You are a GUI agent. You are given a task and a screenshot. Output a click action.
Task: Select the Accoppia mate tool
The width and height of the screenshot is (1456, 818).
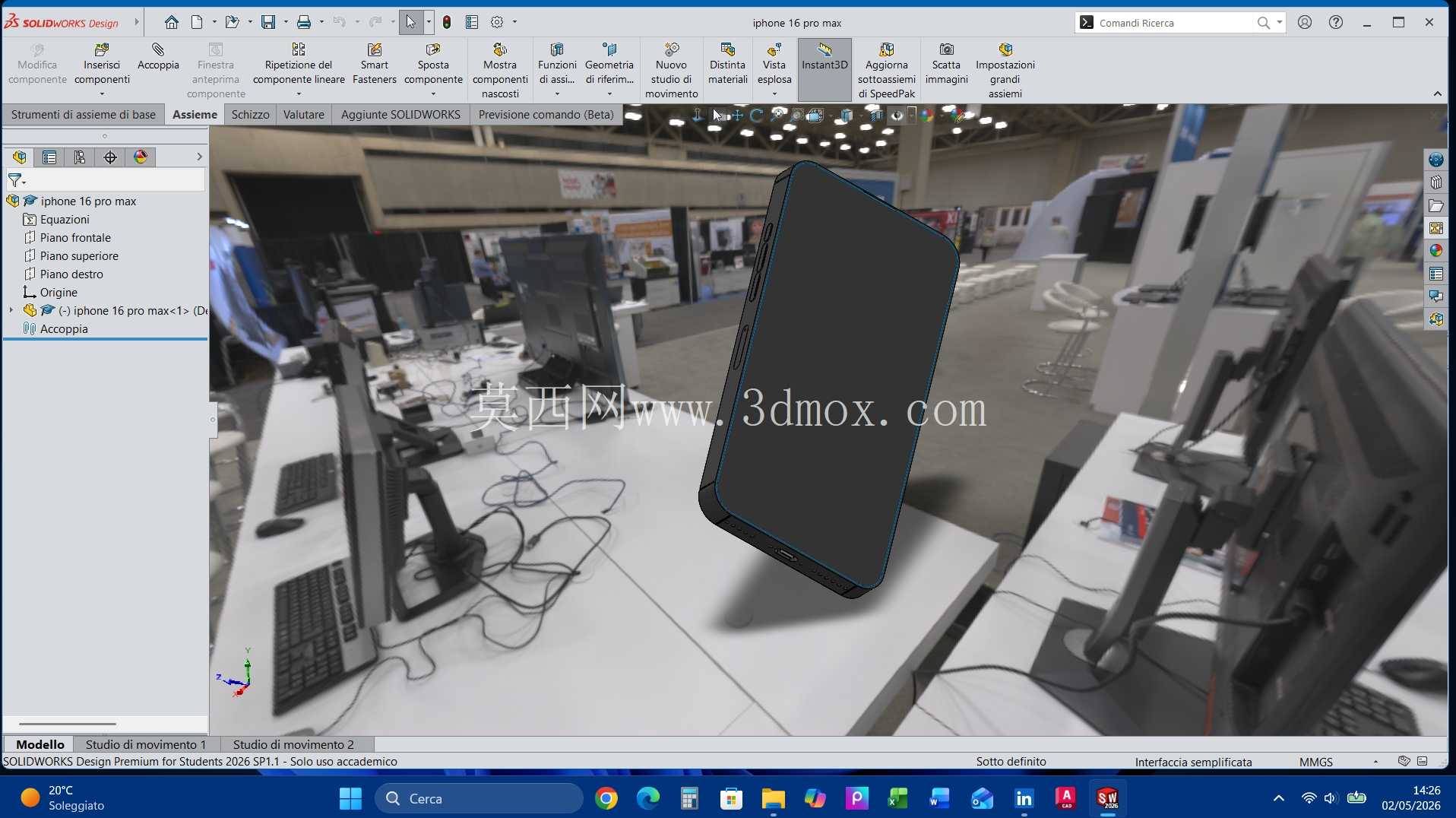158,58
